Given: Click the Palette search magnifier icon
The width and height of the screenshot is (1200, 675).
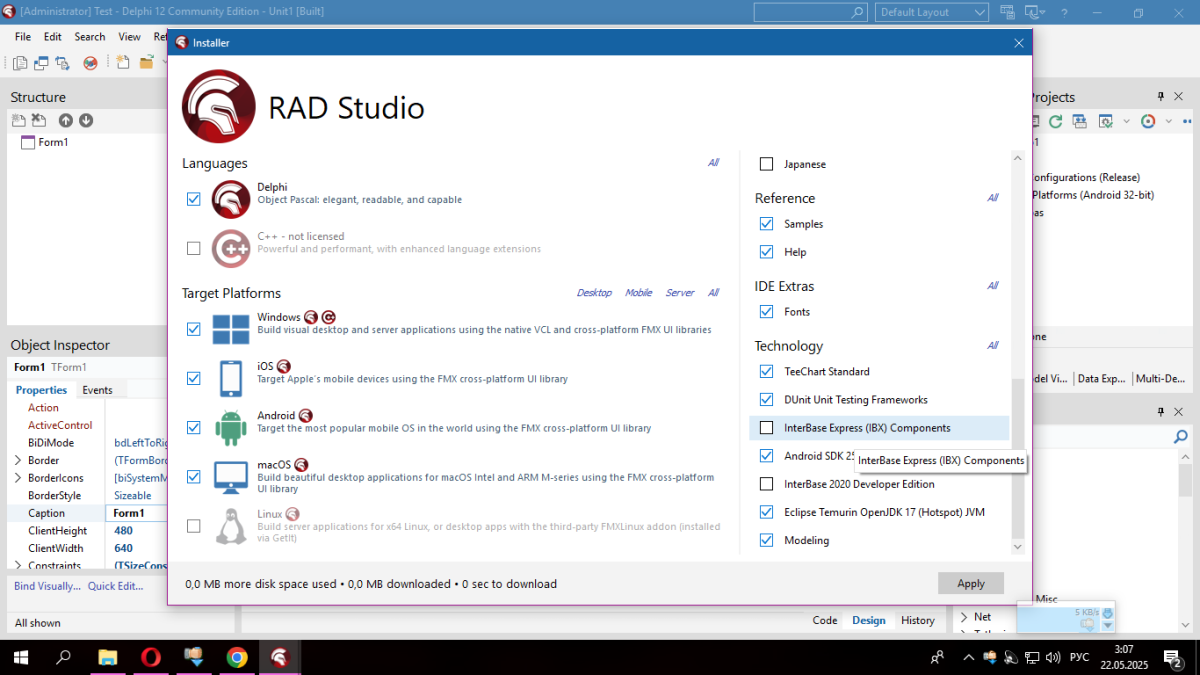Looking at the screenshot, I should click(1181, 437).
